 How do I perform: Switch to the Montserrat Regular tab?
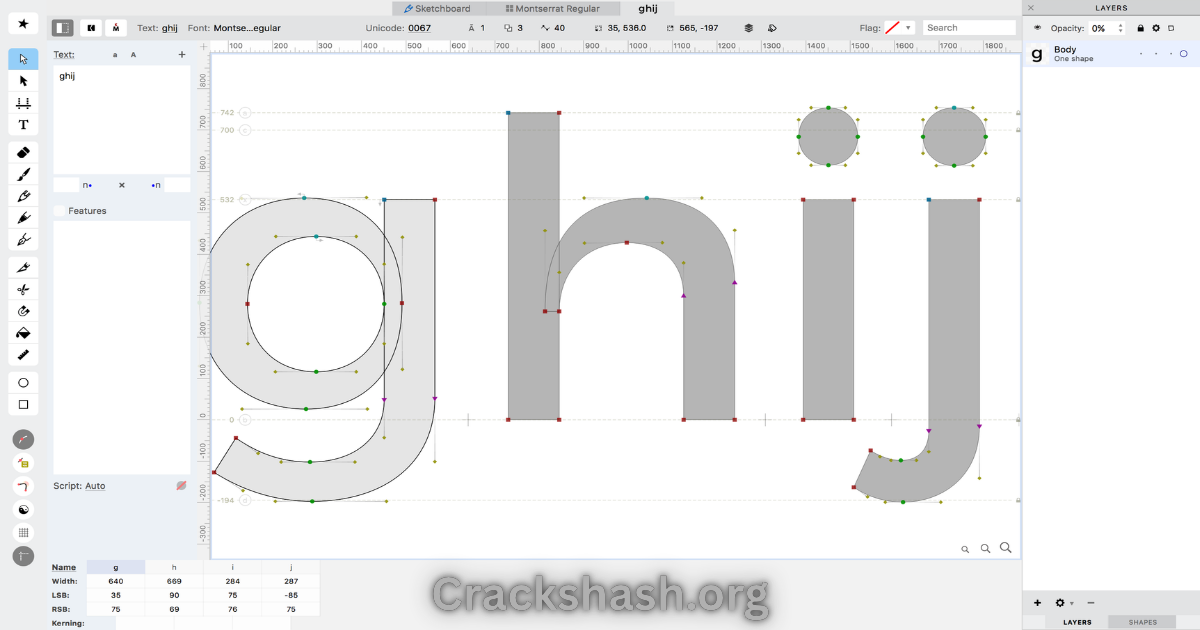click(552, 8)
